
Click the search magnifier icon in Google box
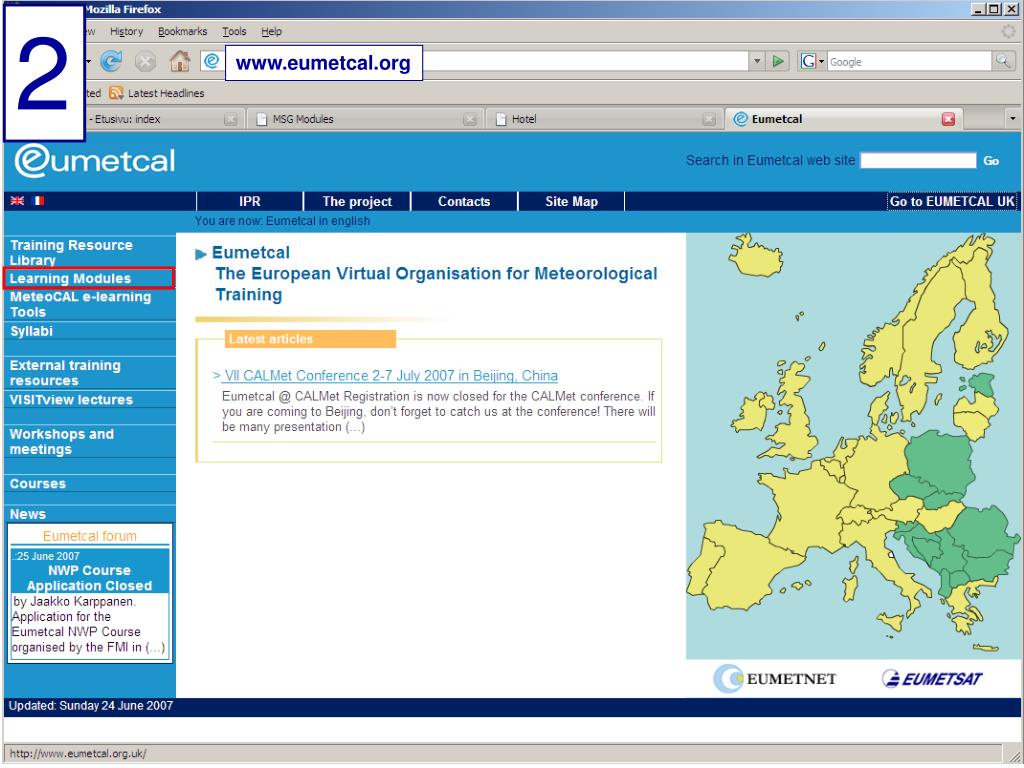click(x=1002, y=61)
